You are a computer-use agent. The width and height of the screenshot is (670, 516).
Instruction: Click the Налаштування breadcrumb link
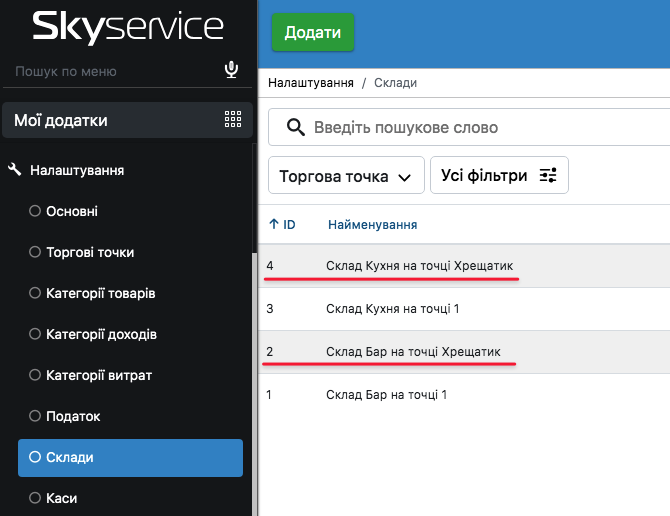point(312,83)
